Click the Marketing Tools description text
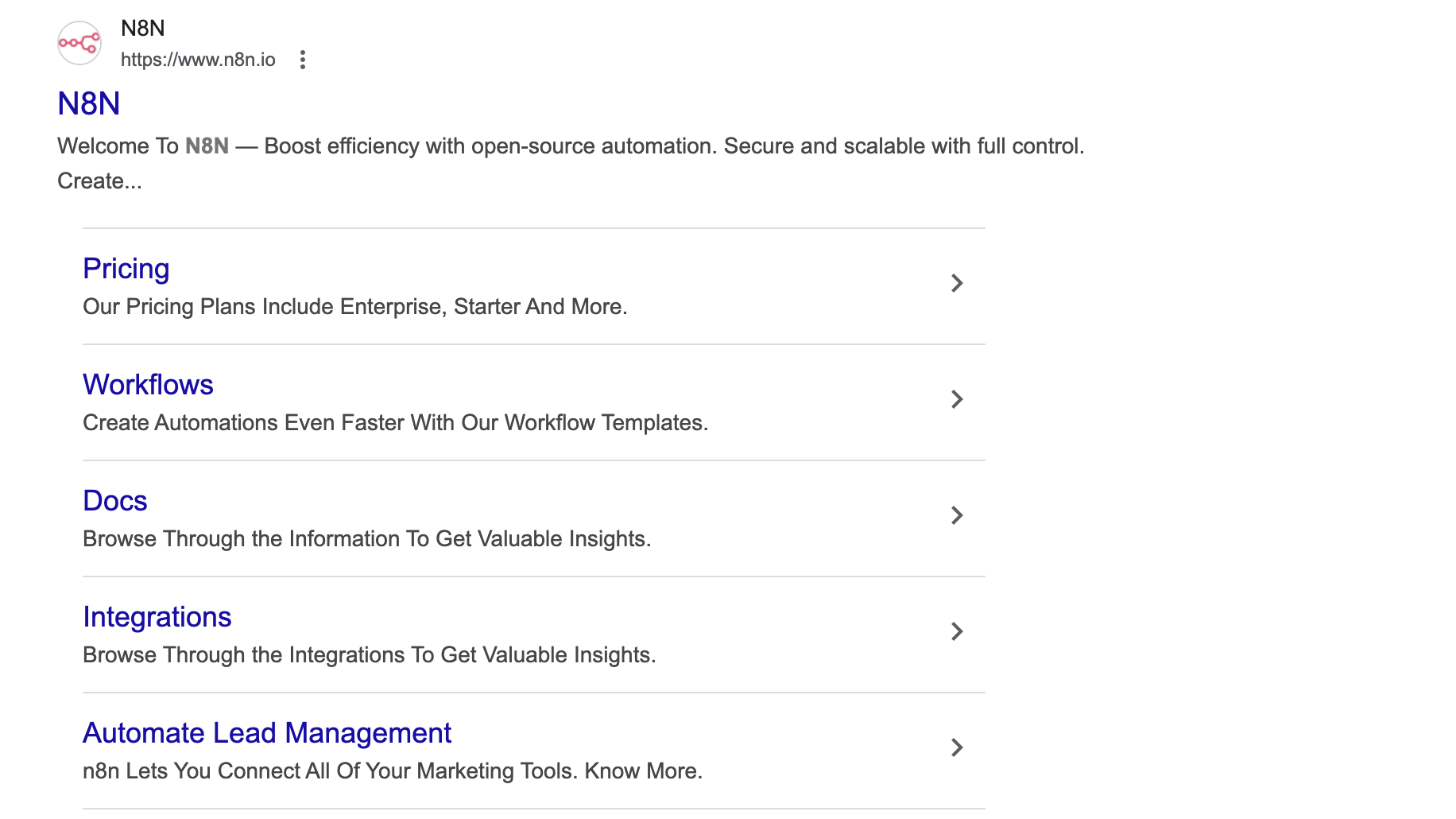The height and width of the screenshot is (819, 1456). [393, 771]
